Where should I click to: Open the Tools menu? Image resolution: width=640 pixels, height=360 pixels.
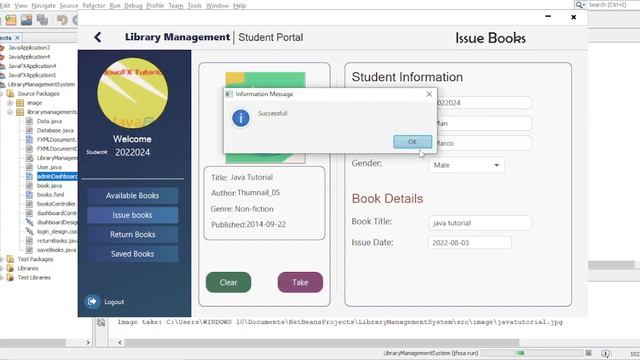(195, 6)
